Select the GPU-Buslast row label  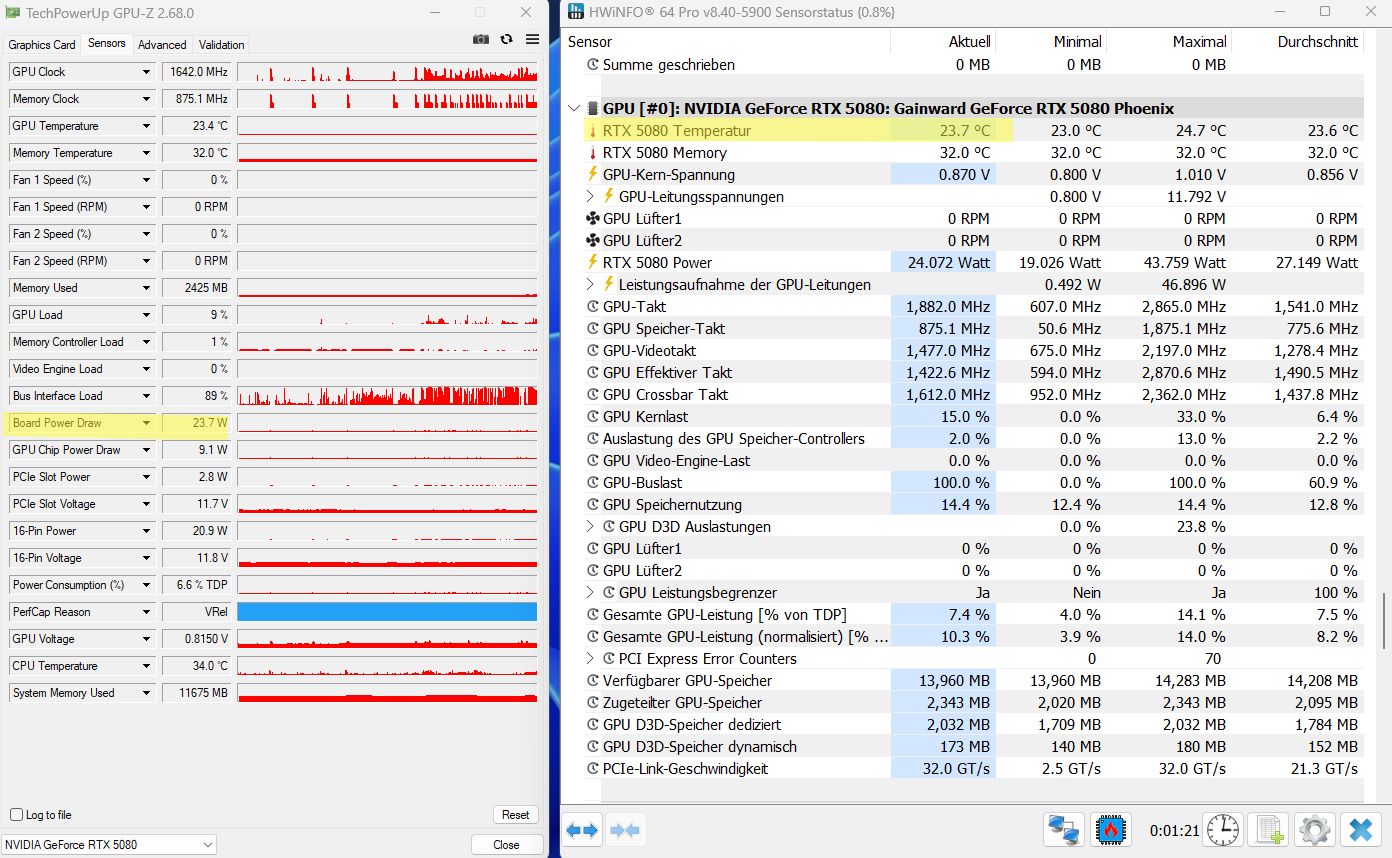[x=642, y=483]
